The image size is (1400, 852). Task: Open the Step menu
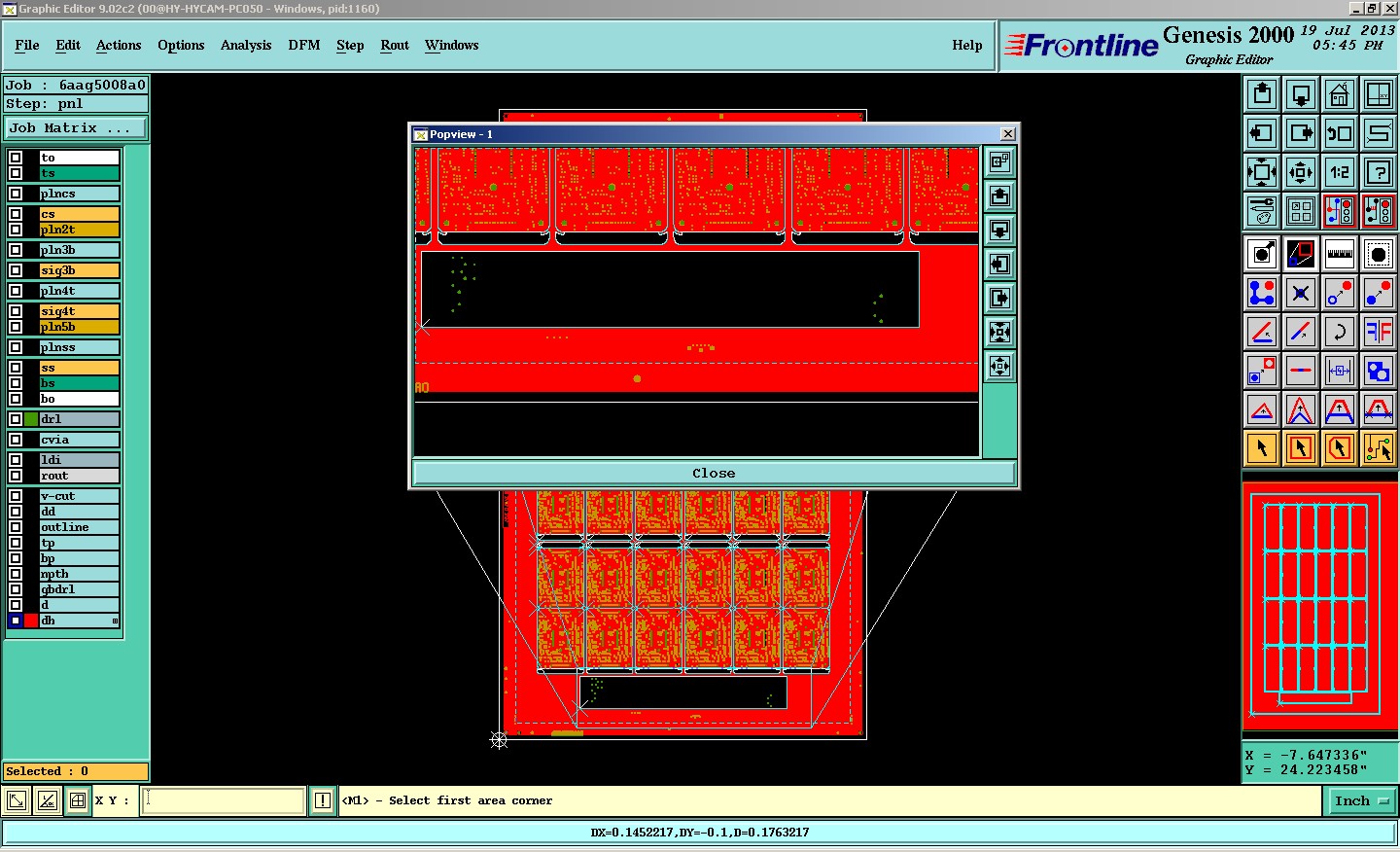[x=350, y=46]
